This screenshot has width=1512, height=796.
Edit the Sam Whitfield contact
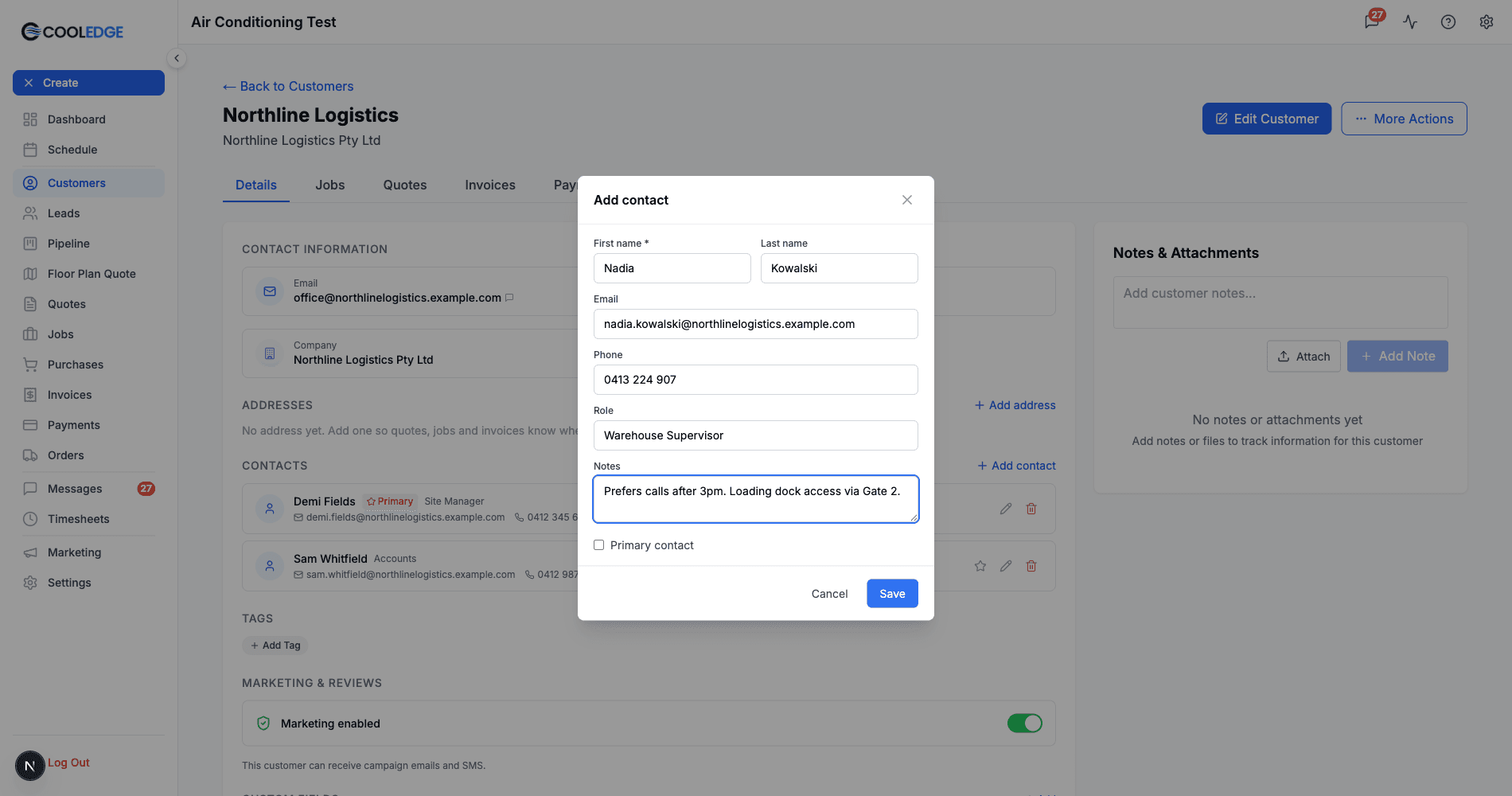[x=1006, y=566]
